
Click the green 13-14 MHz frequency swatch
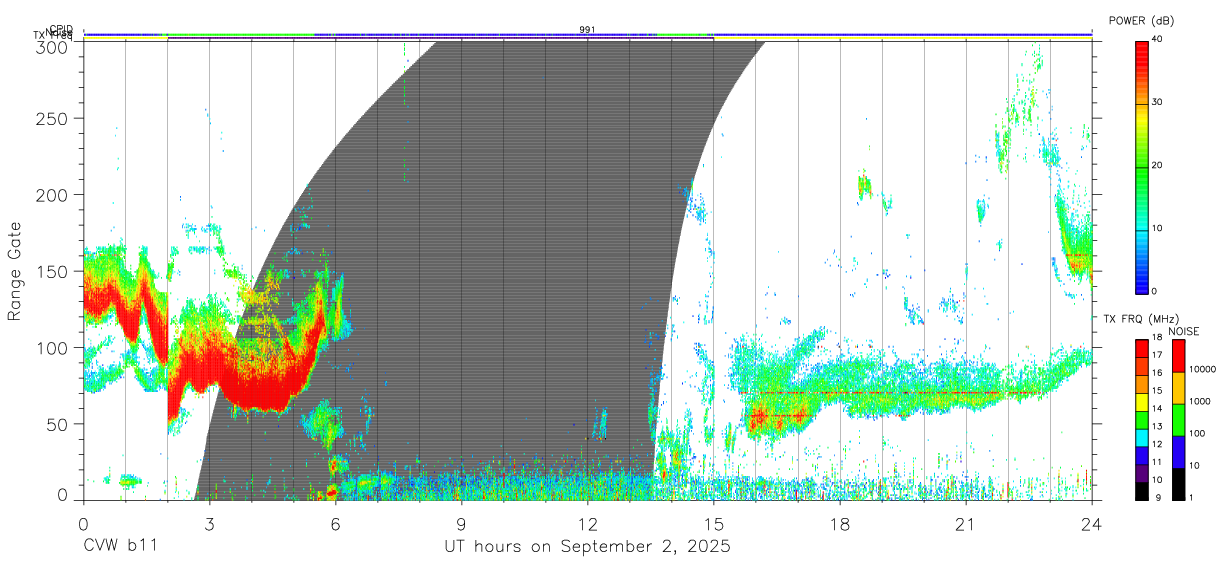[x=1141, y=420]
